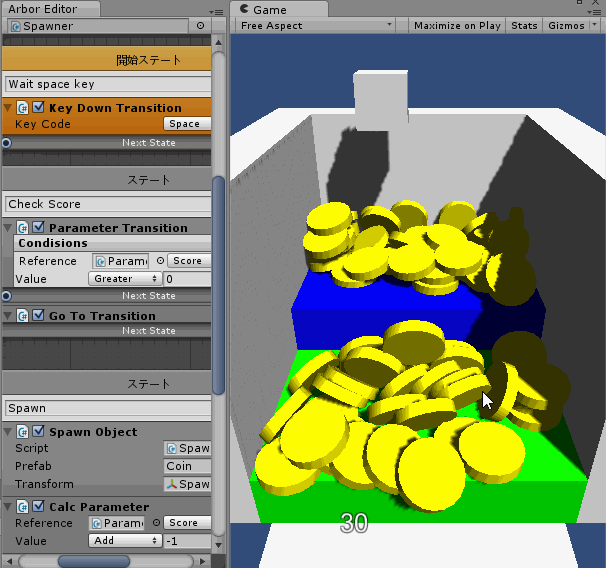Screen dimensions: 606x568
Task: Toggle Maximize on Play
Action: (457, 26)
